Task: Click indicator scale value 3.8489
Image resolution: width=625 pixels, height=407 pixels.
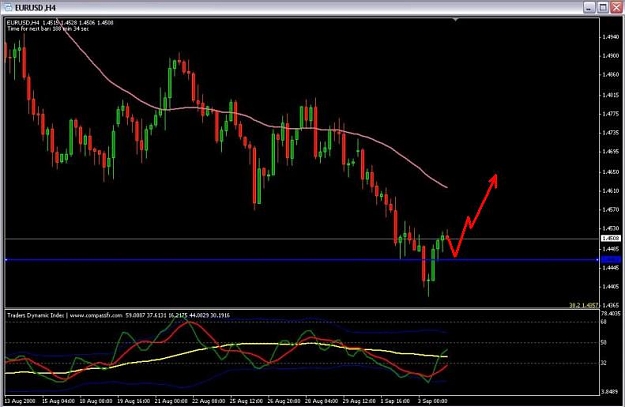Action: tap(611, 392)
